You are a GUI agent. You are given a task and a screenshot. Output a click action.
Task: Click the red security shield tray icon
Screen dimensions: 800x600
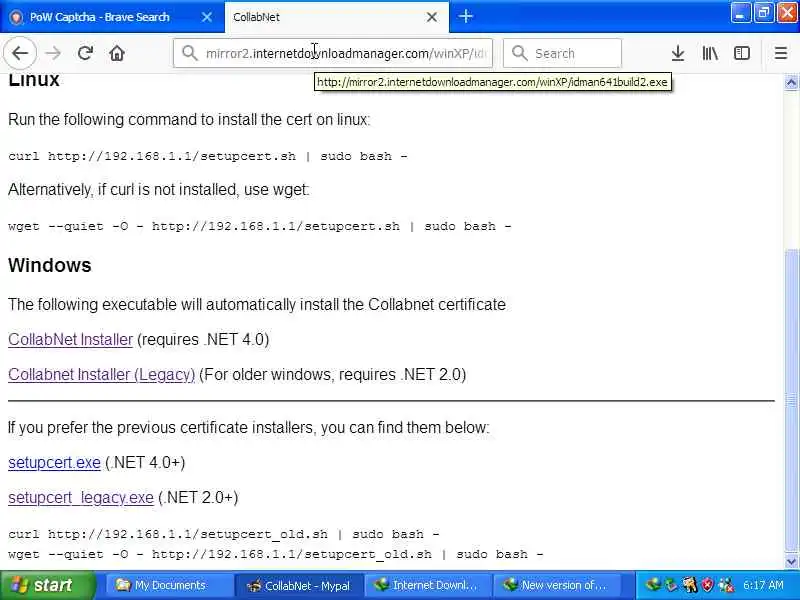point(707,585)
